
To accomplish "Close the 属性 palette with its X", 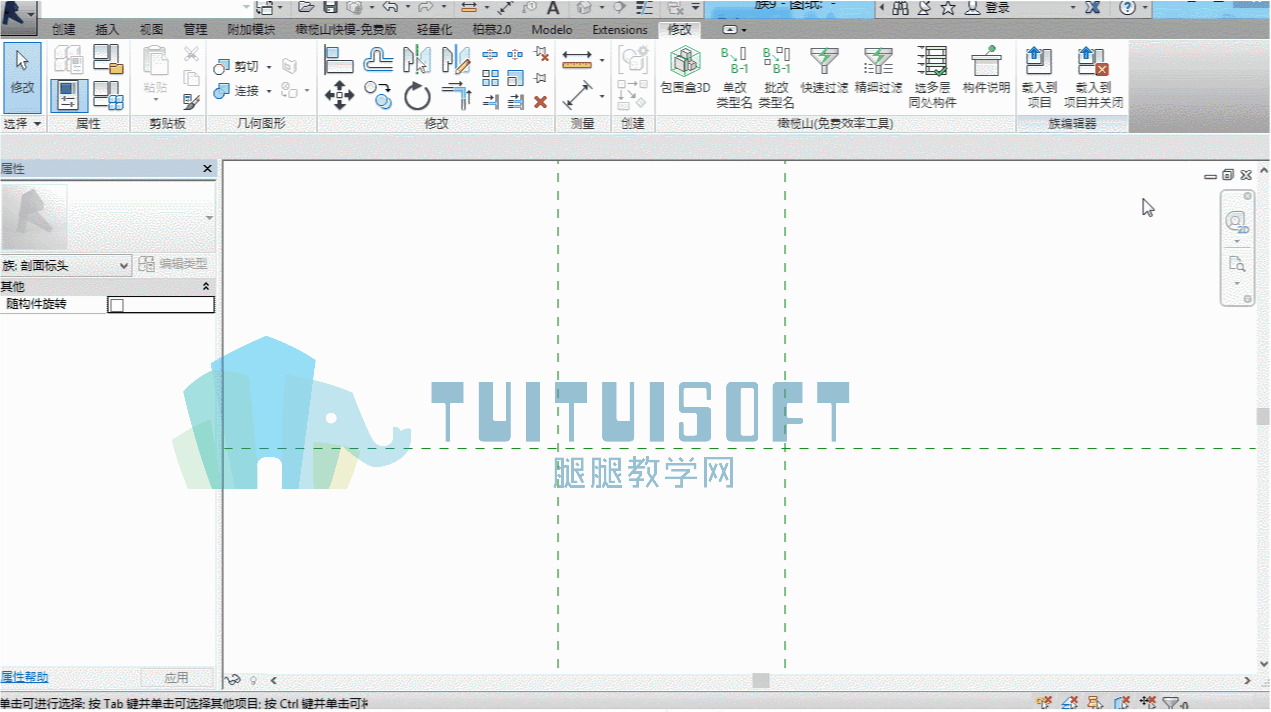I will tap(207, 169).
